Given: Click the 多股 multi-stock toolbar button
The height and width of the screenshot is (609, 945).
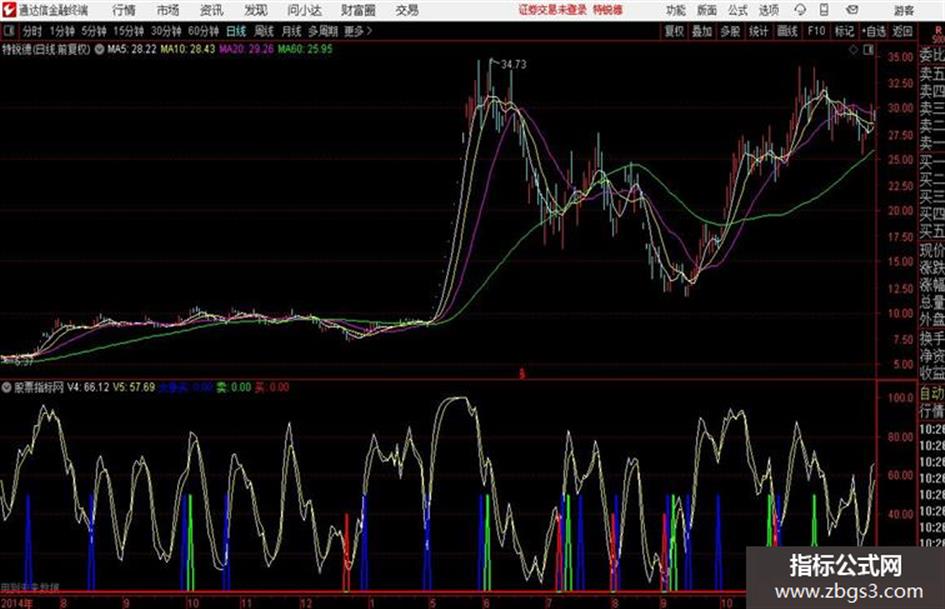Looking at the screenshot, I should click(x=730, y=31).
